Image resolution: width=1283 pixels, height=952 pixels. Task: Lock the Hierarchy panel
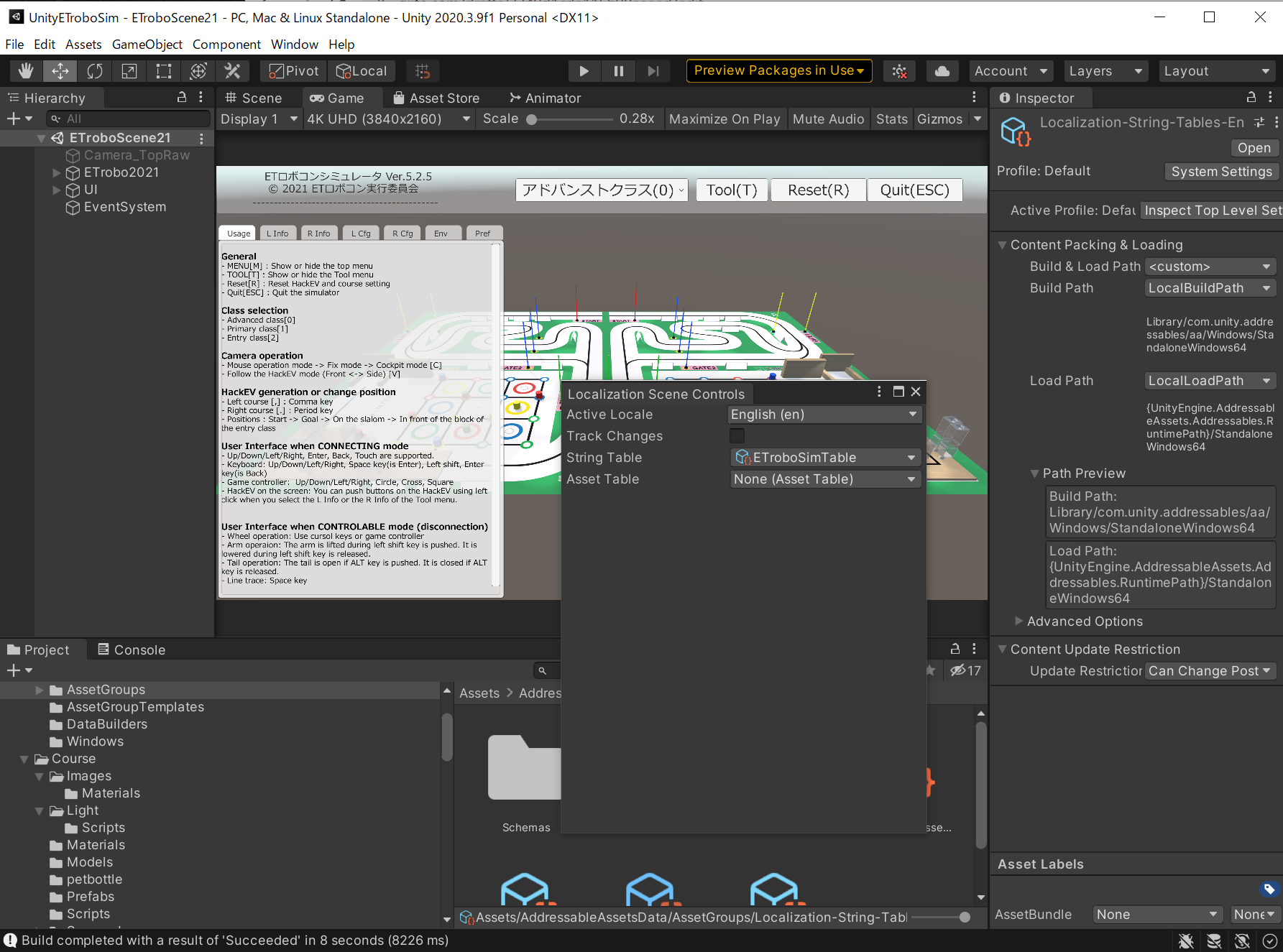tap(182, 97)
